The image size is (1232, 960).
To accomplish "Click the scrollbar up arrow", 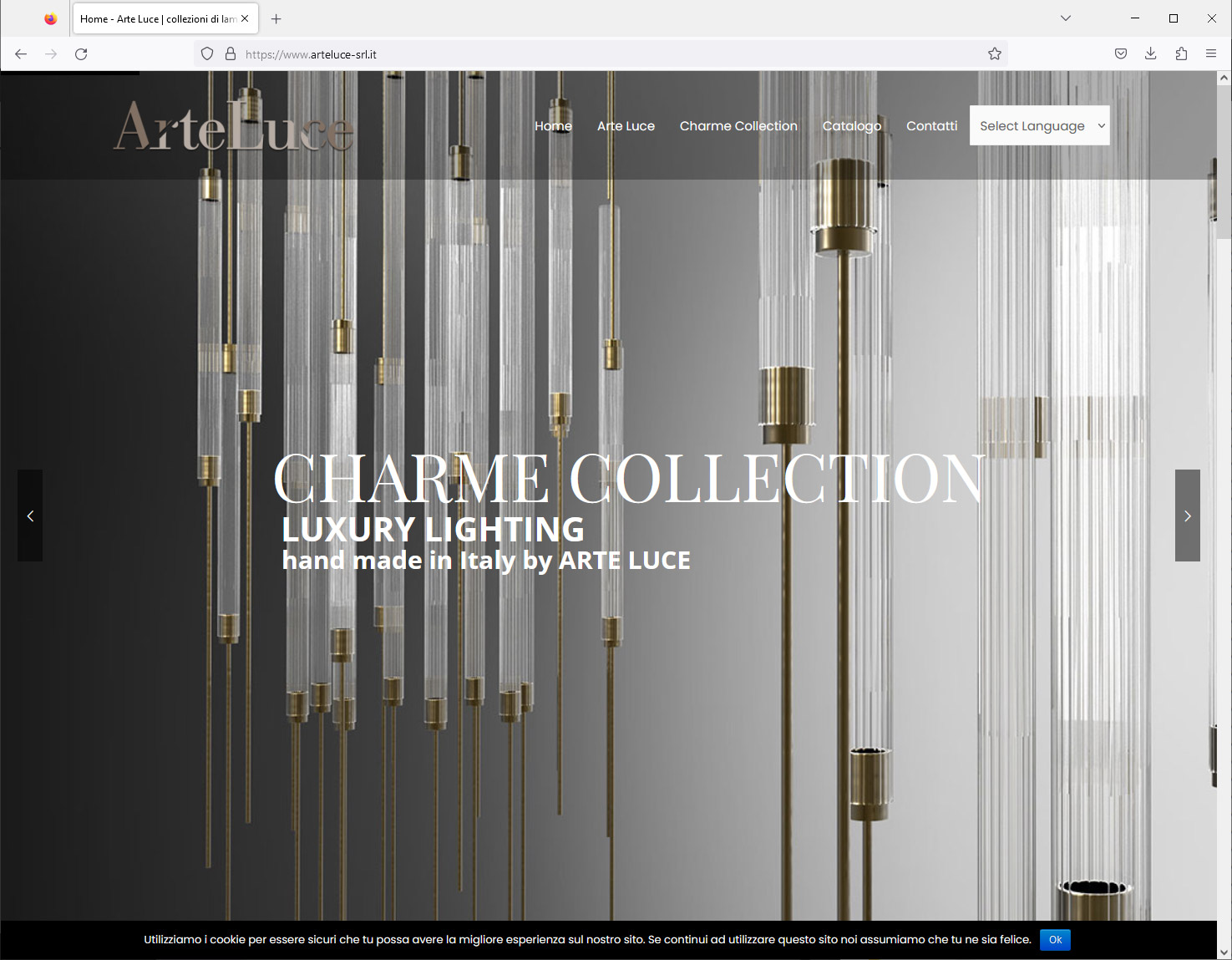I will click(1224, 78).
